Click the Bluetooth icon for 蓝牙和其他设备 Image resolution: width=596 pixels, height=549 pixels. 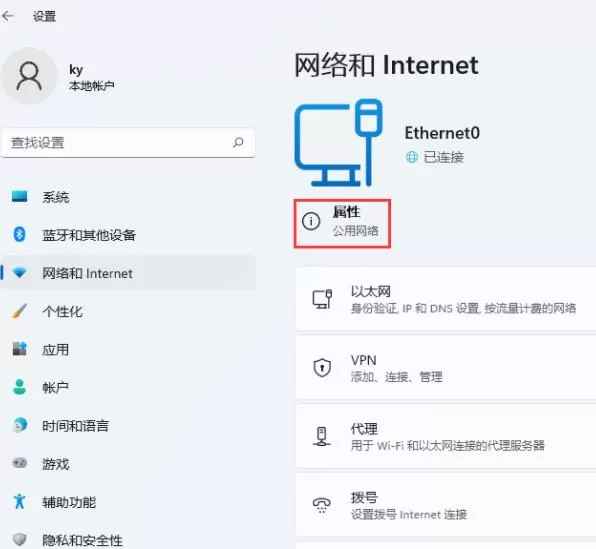(19, 235)
